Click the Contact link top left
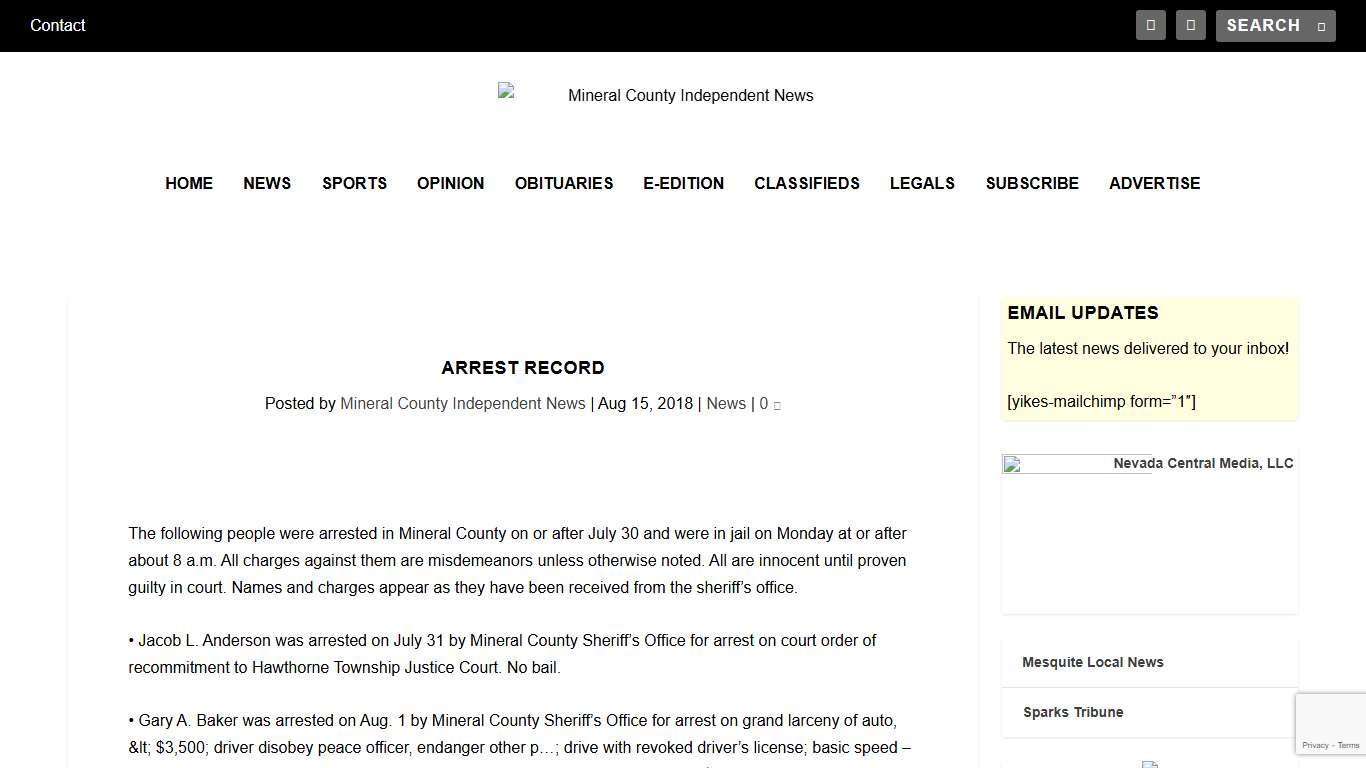This screenshot has height=768, width=1366. tap(57, 25)
